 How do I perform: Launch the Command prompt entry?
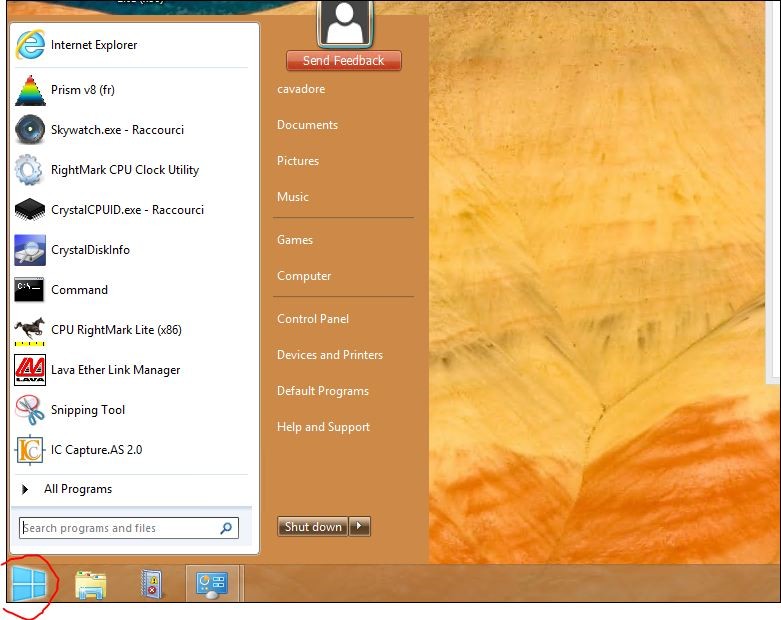point(79,290)
